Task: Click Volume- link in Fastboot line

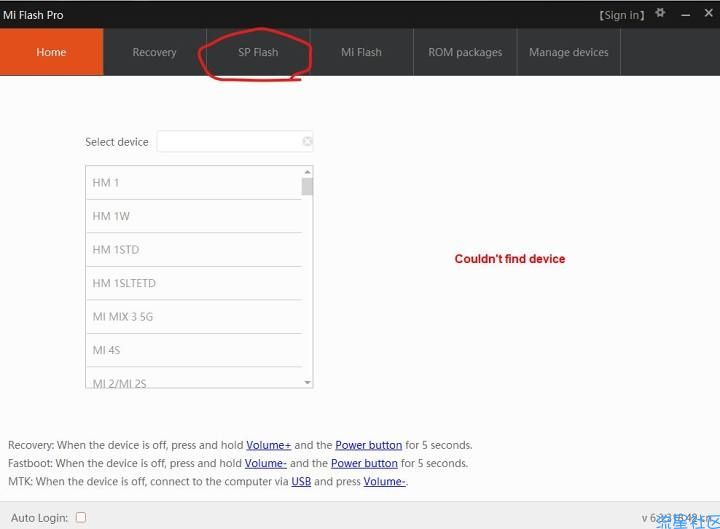Action: point(265,463)
